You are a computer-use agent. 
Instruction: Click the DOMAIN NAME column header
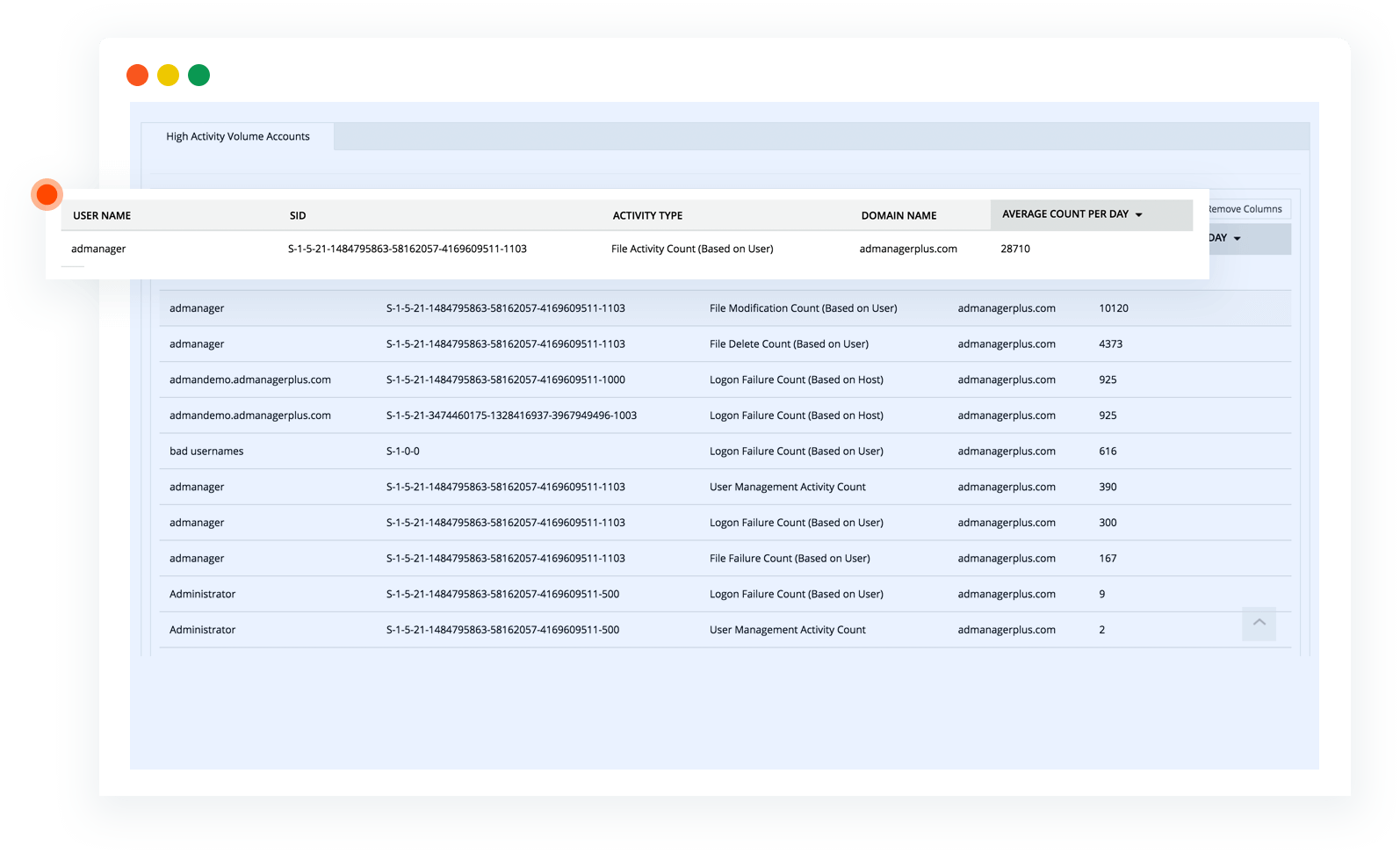point(898,216)
